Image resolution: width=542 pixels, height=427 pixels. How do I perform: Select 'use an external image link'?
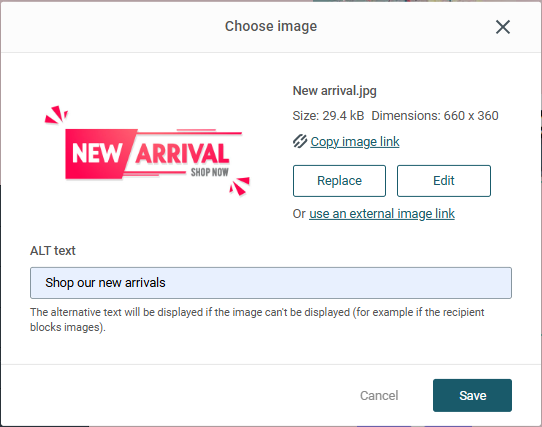click(x=382, y=214)
